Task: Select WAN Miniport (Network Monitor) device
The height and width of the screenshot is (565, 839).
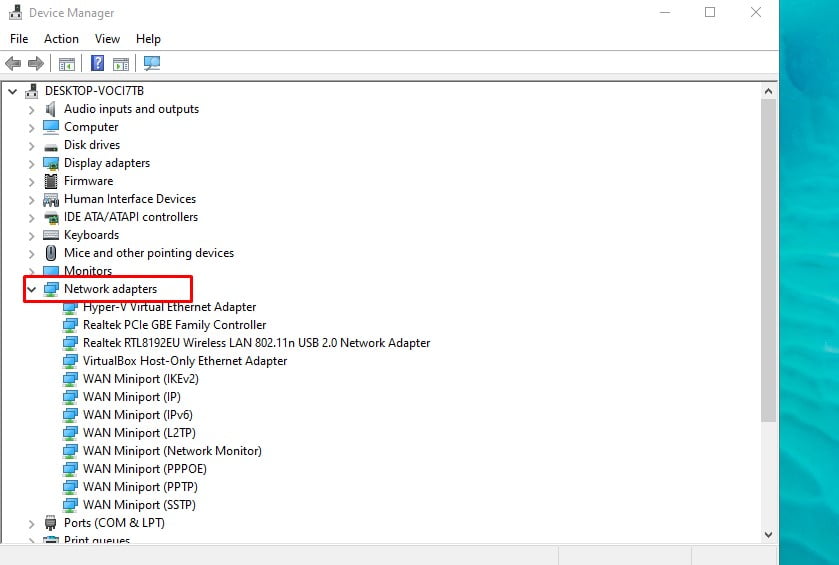Action: pyautogui.click(x=172, y=451)
